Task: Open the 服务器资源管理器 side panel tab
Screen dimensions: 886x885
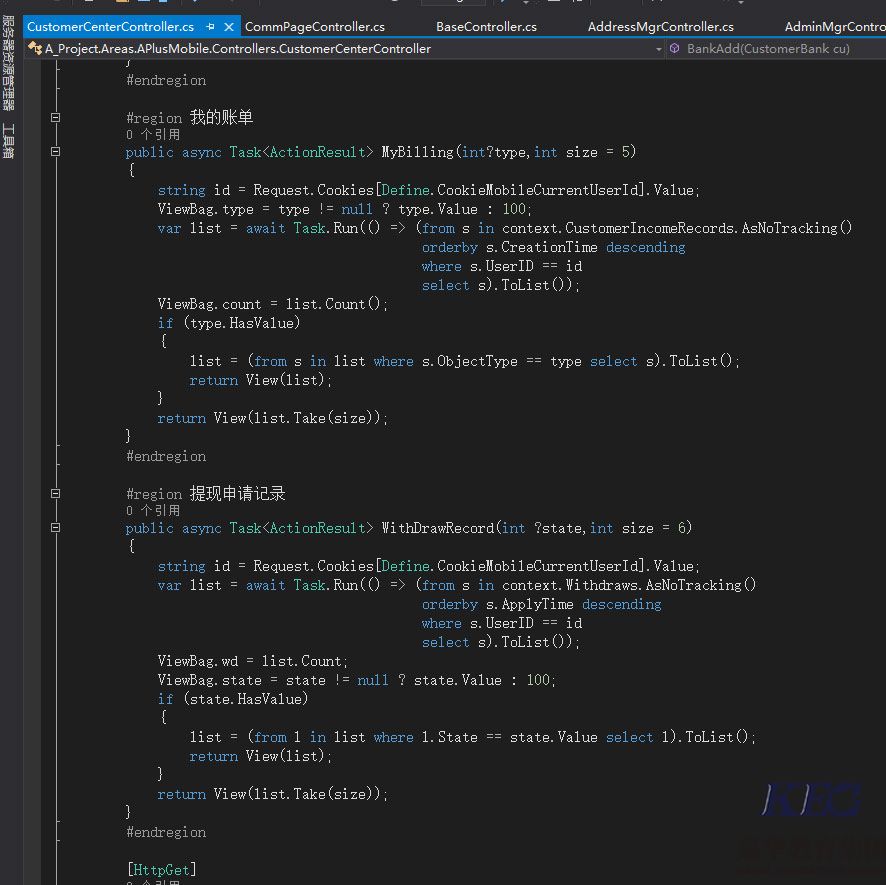Action: pos(8,62)
